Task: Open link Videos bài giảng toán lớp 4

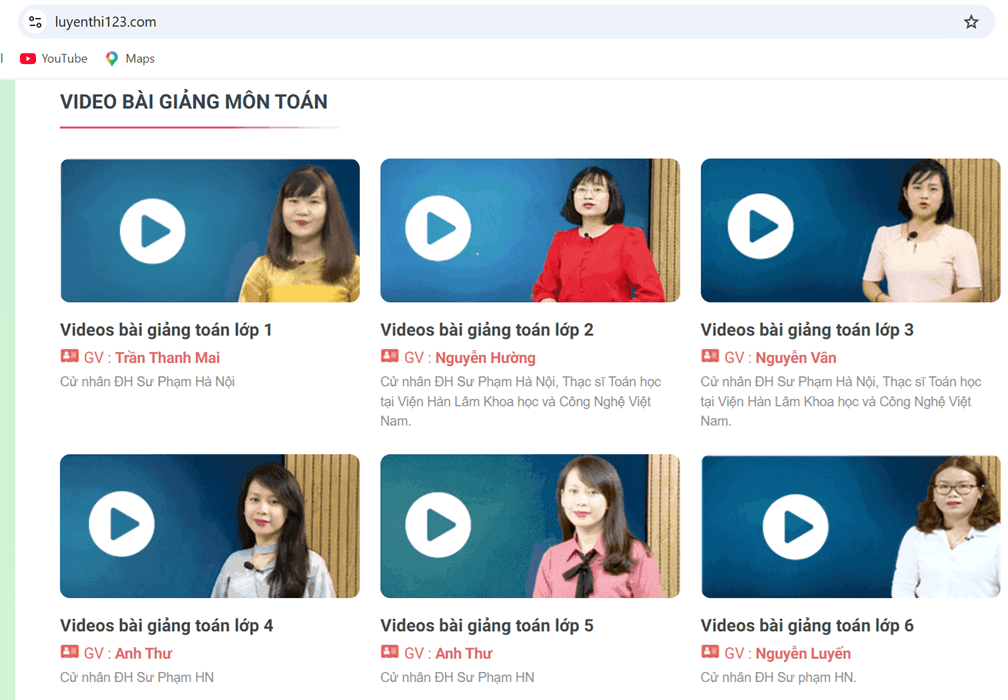Action: [x=166, y=625]
